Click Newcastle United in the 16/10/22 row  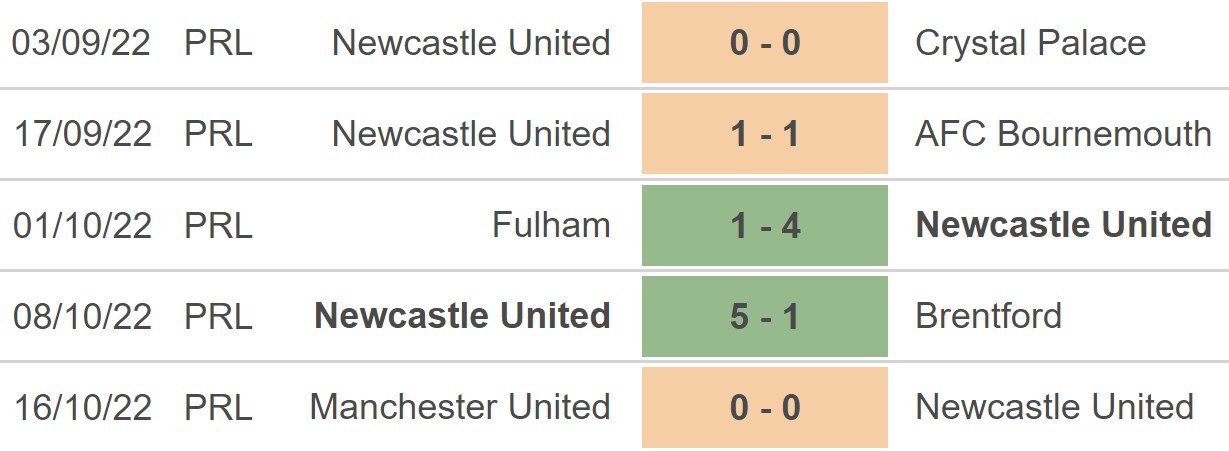pos(1054,407)
